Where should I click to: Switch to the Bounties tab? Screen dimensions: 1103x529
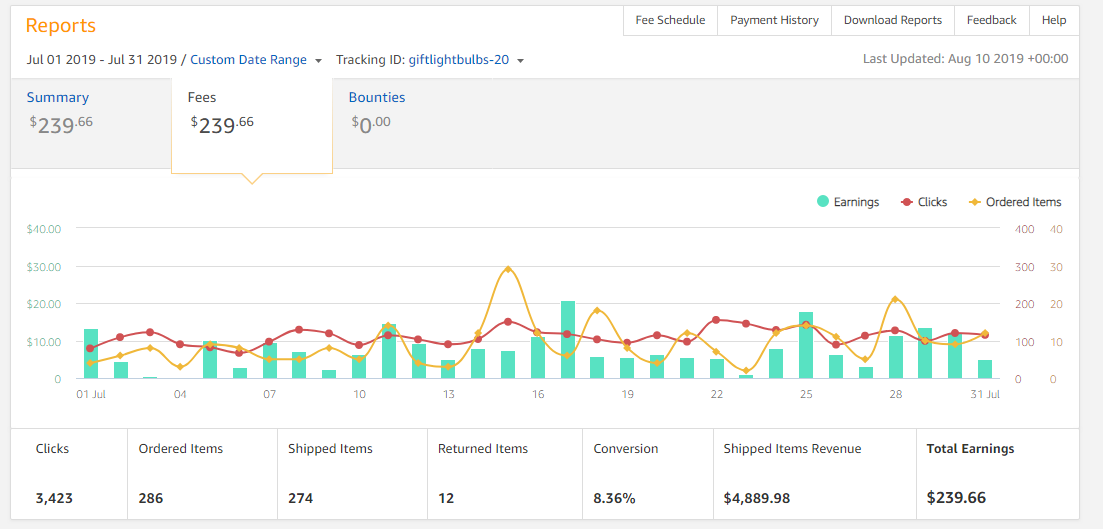(377, 97)
